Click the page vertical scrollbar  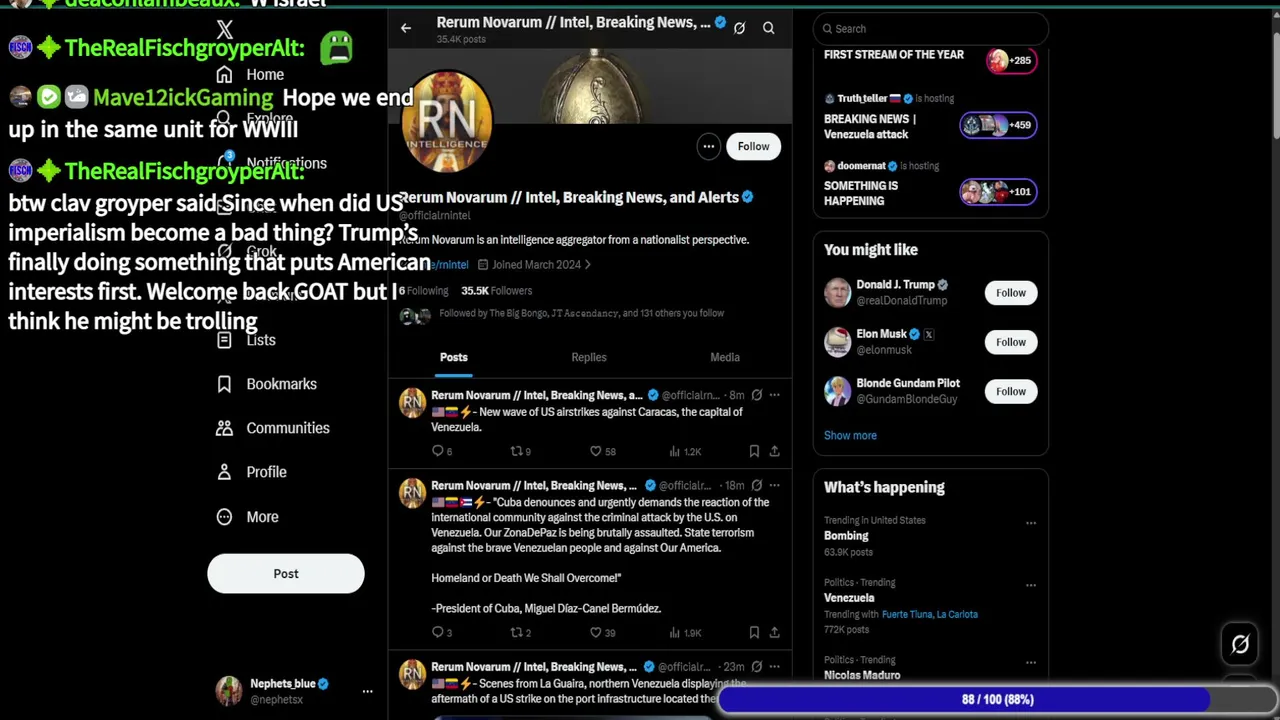click(x=1275, y=85)
